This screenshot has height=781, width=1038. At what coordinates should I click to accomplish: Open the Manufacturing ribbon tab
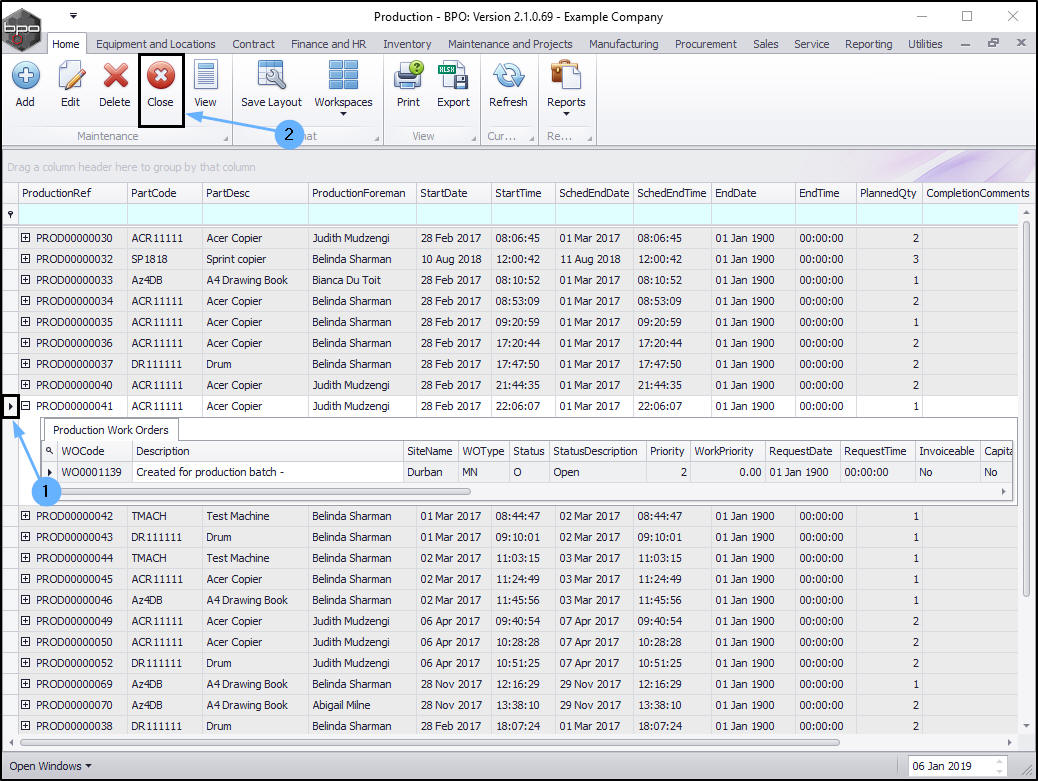coord(623,44)
